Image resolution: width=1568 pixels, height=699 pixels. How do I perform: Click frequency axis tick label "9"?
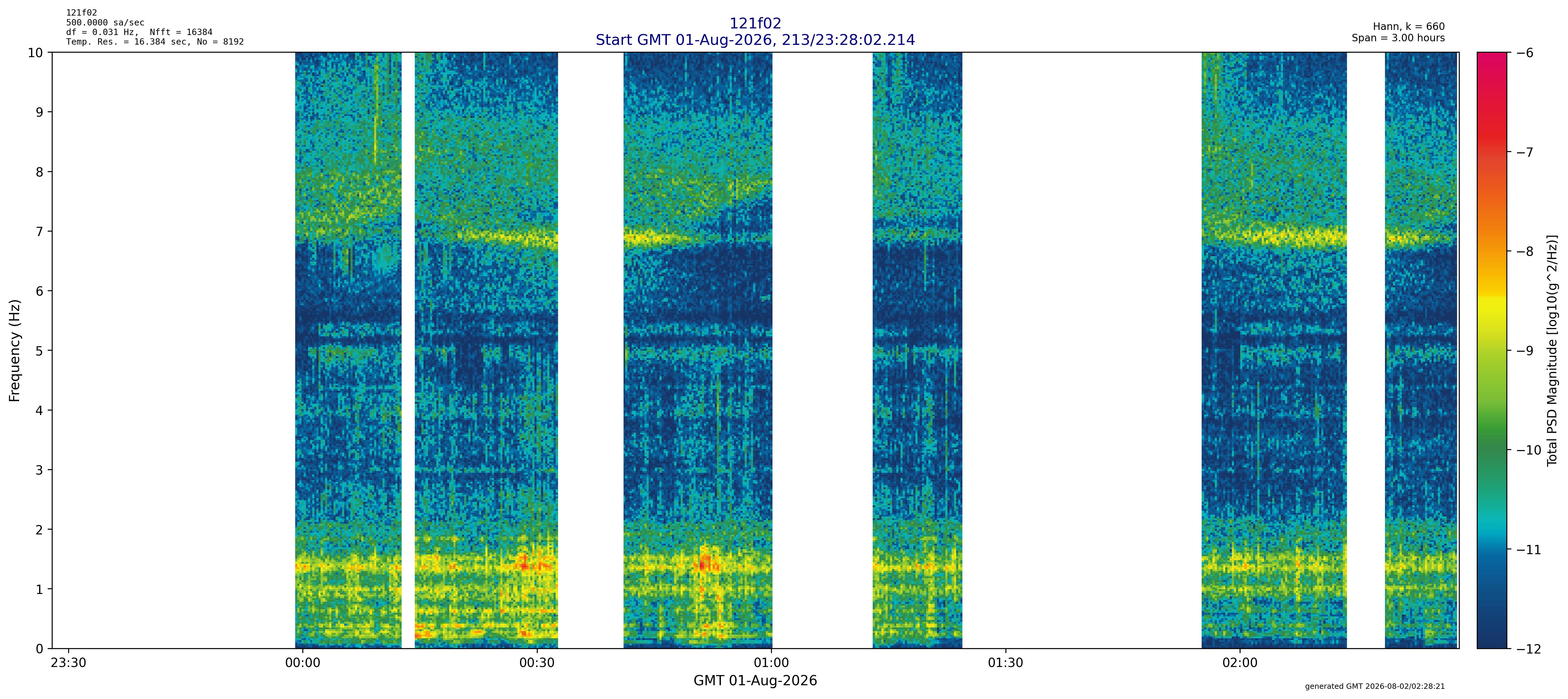coord(39,112)
